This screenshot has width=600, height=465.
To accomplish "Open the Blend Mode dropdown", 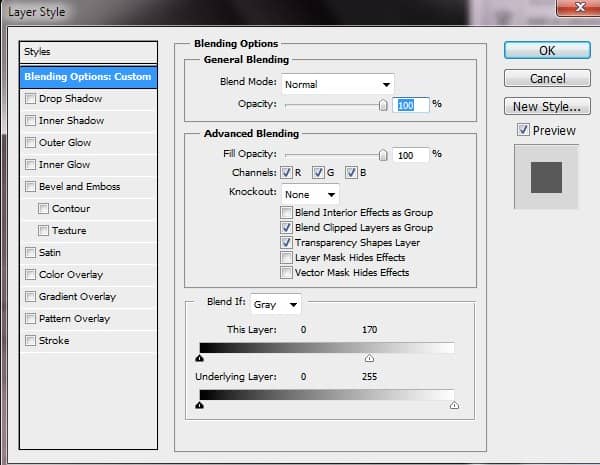I will 338,84.
